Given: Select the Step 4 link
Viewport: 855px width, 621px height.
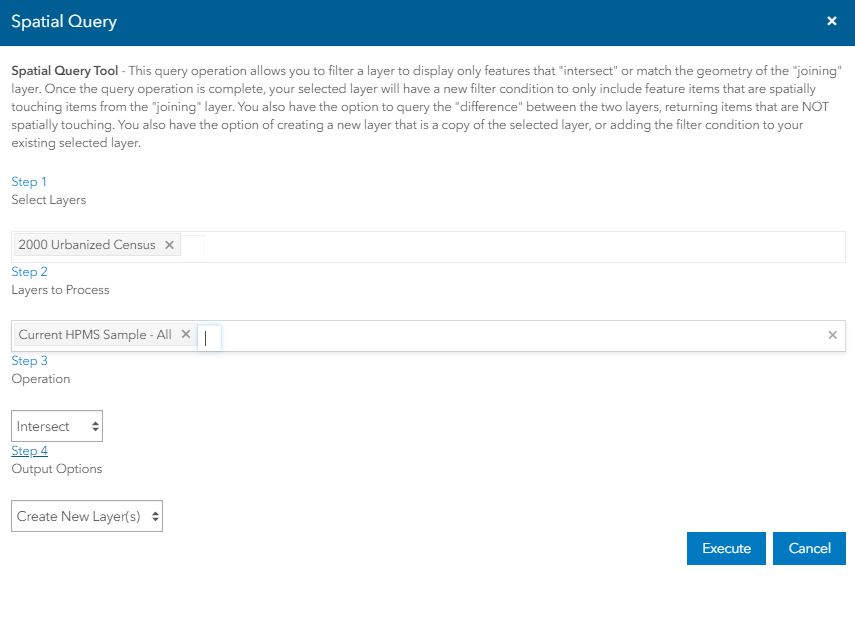Looking at the screenshot, I should (29, 451).
